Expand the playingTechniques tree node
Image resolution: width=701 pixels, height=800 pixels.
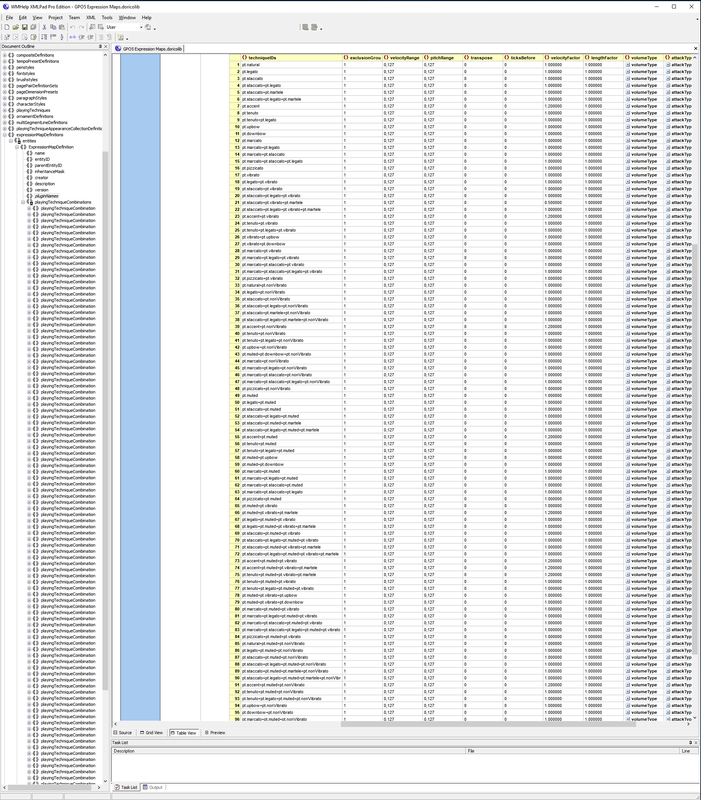tap(5, 110)
